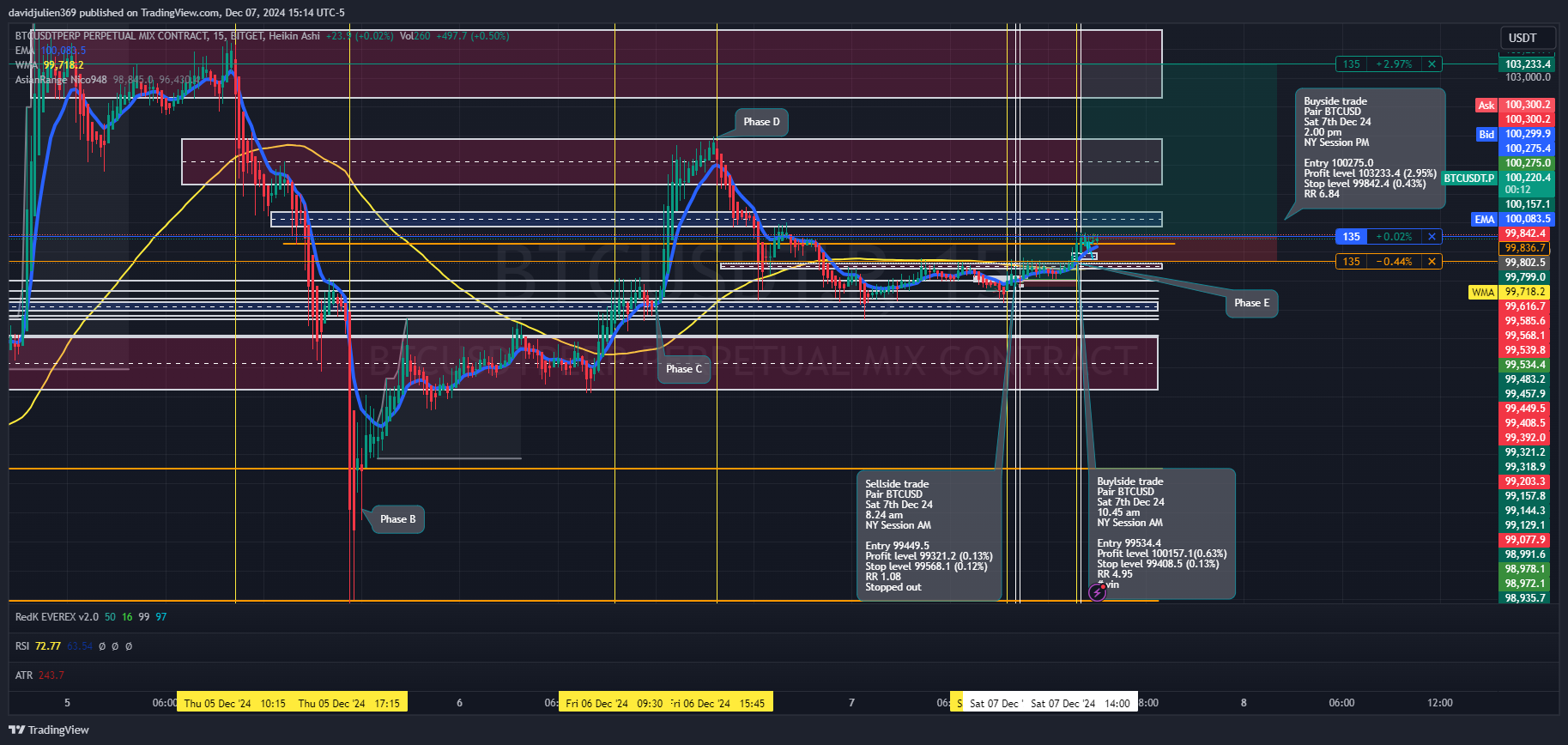Click the ATR value 243.7
1568x745 pixels.
click(51, 675)
